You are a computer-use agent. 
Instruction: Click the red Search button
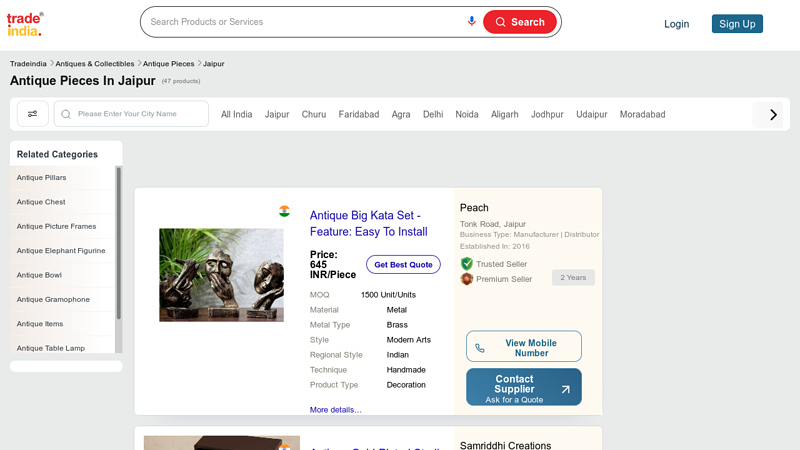click(519, 22)
